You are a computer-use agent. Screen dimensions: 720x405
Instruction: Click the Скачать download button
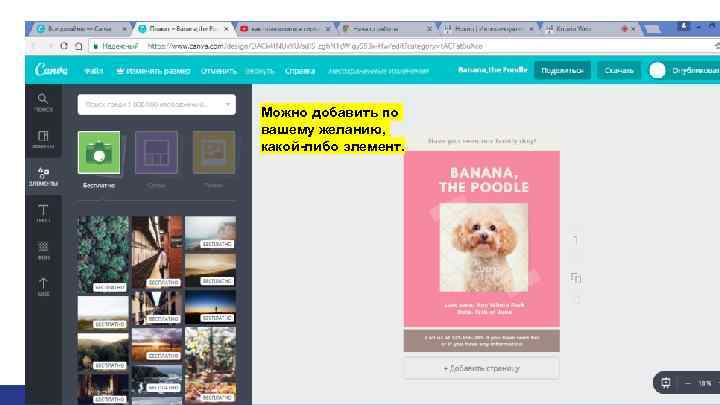point(619,70)
